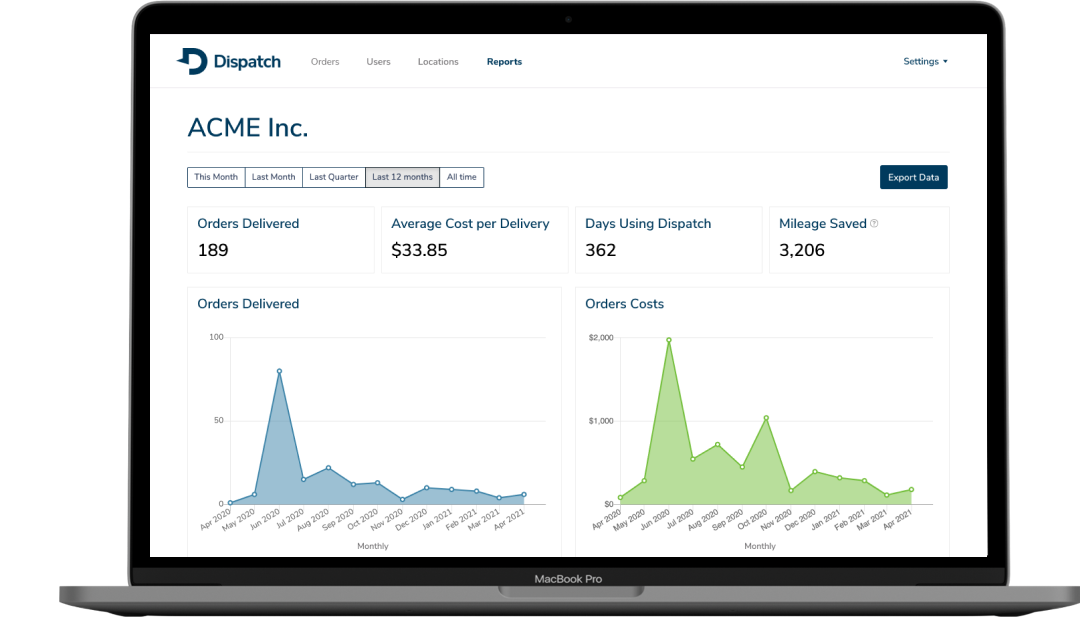1080x617 pixels.
Task: Click the ACME Inc. heading
Action: pos(248,127)
